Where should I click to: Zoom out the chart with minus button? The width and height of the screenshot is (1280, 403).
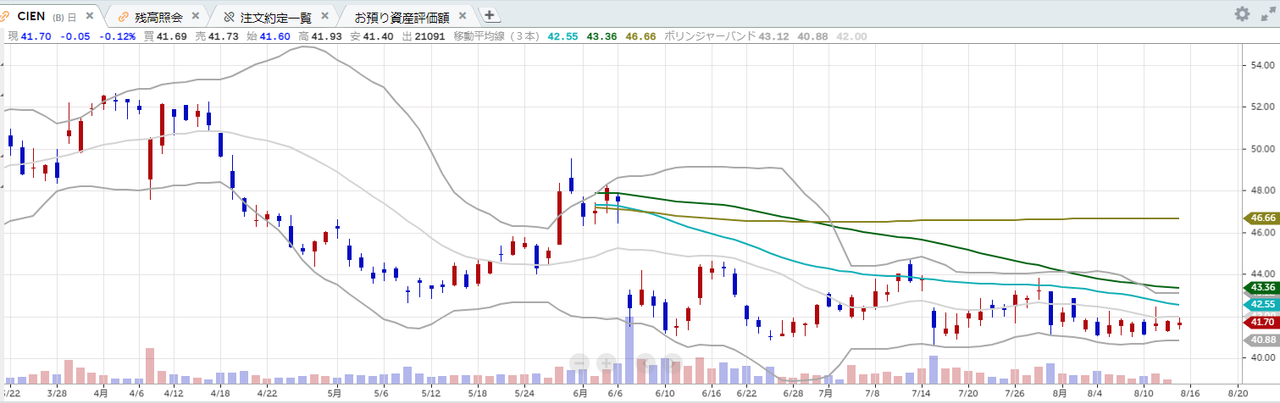coord(580,361)
